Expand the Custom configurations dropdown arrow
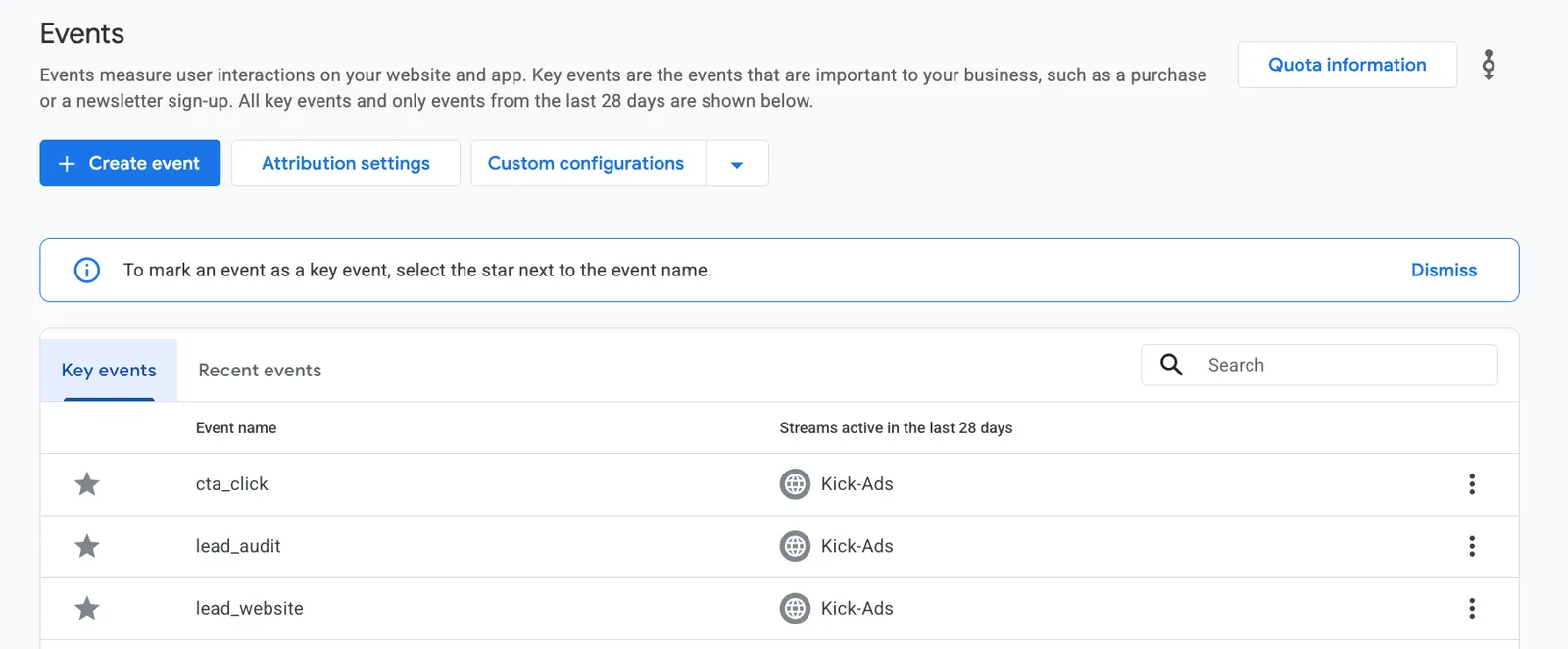The image size is (1568, 649). (737, 164)
